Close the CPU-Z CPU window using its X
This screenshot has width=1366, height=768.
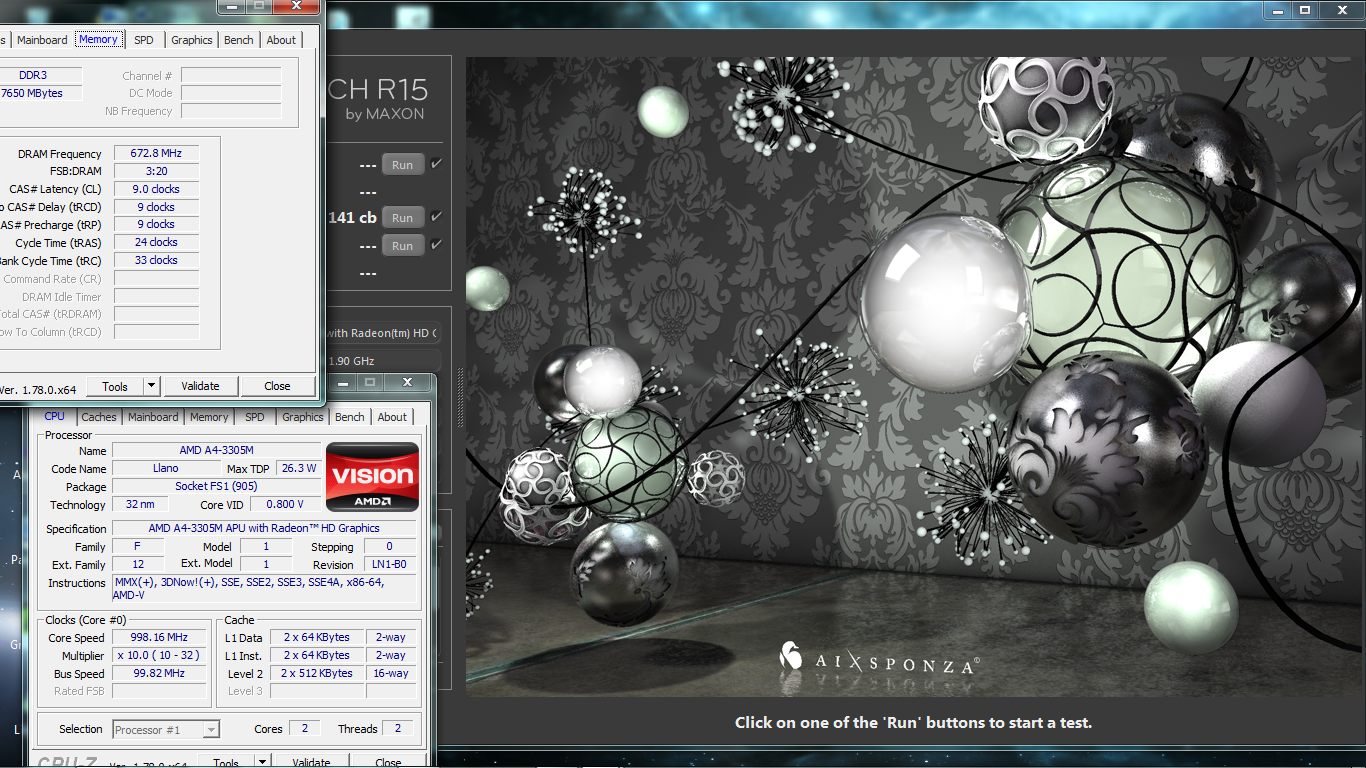[407, 382]
